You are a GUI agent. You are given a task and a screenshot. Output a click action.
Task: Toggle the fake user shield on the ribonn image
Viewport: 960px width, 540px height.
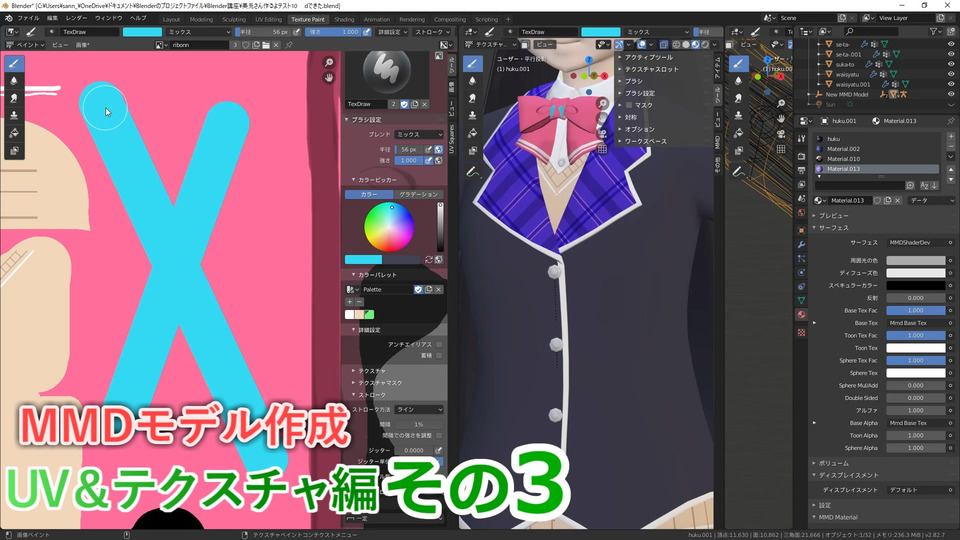pos(246,45)
